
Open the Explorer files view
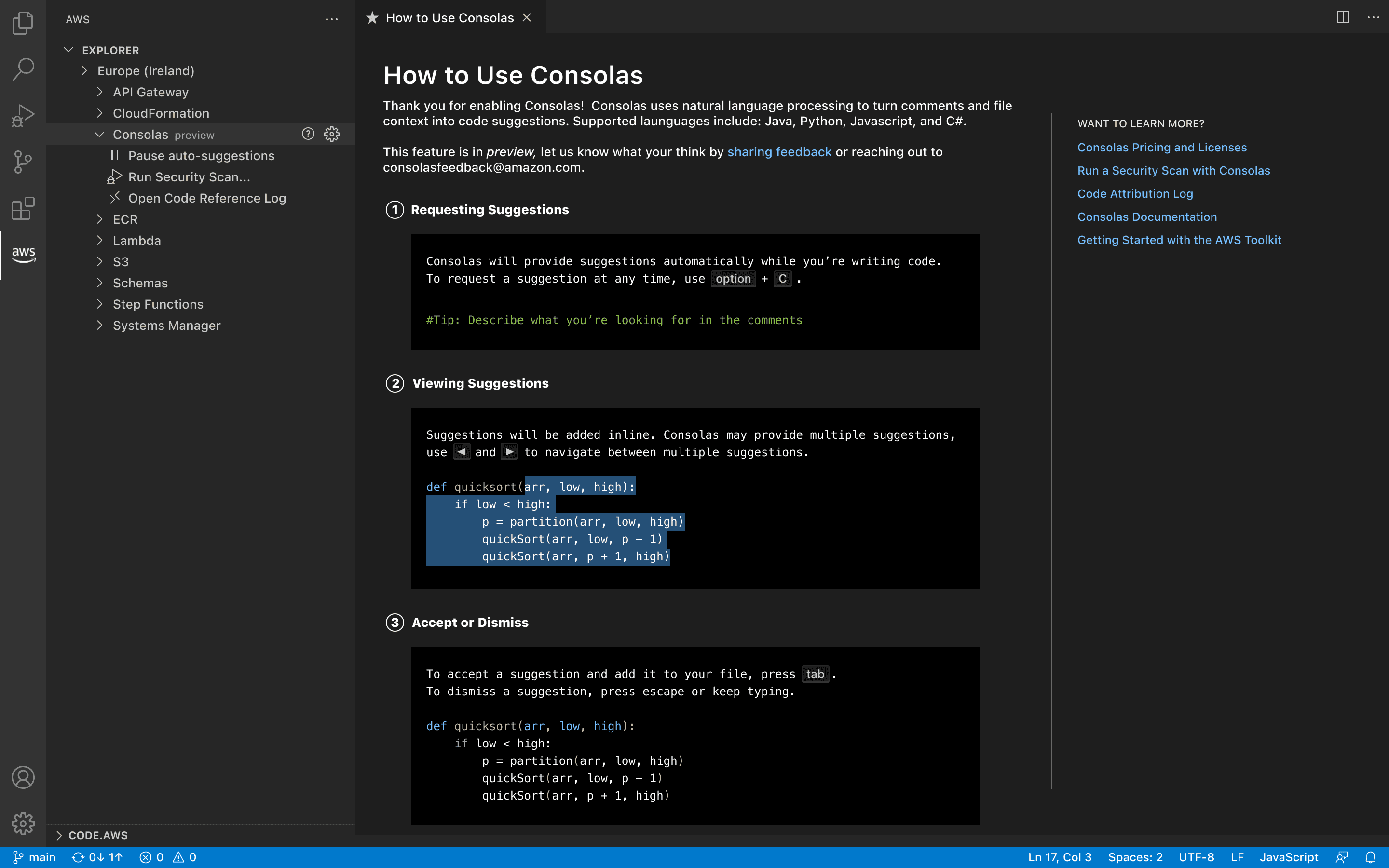pyautogui.click(x=23, y=23)
